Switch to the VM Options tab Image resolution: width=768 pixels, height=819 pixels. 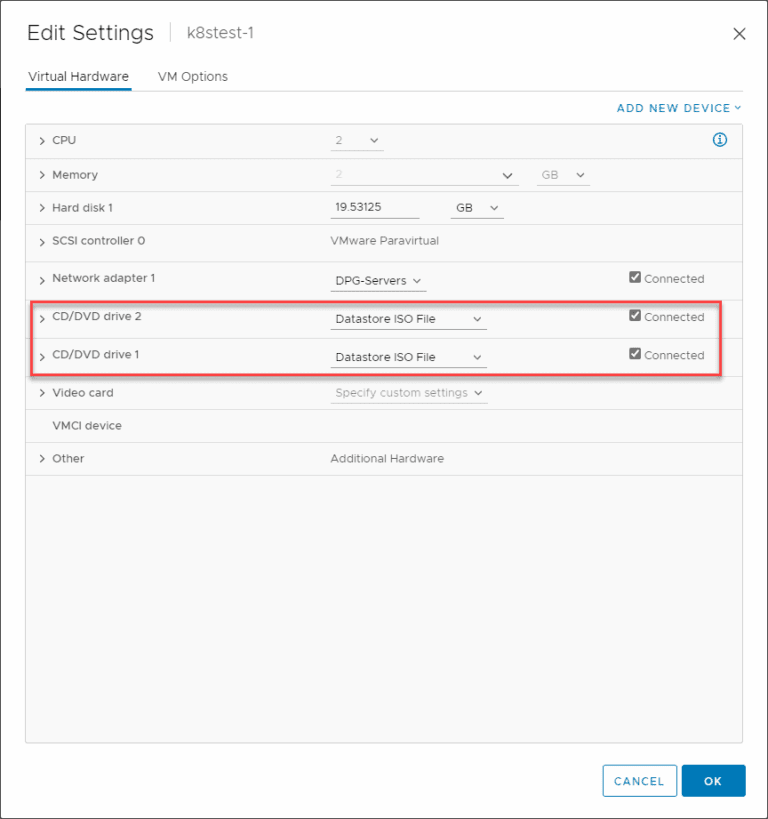coord(192,76)
